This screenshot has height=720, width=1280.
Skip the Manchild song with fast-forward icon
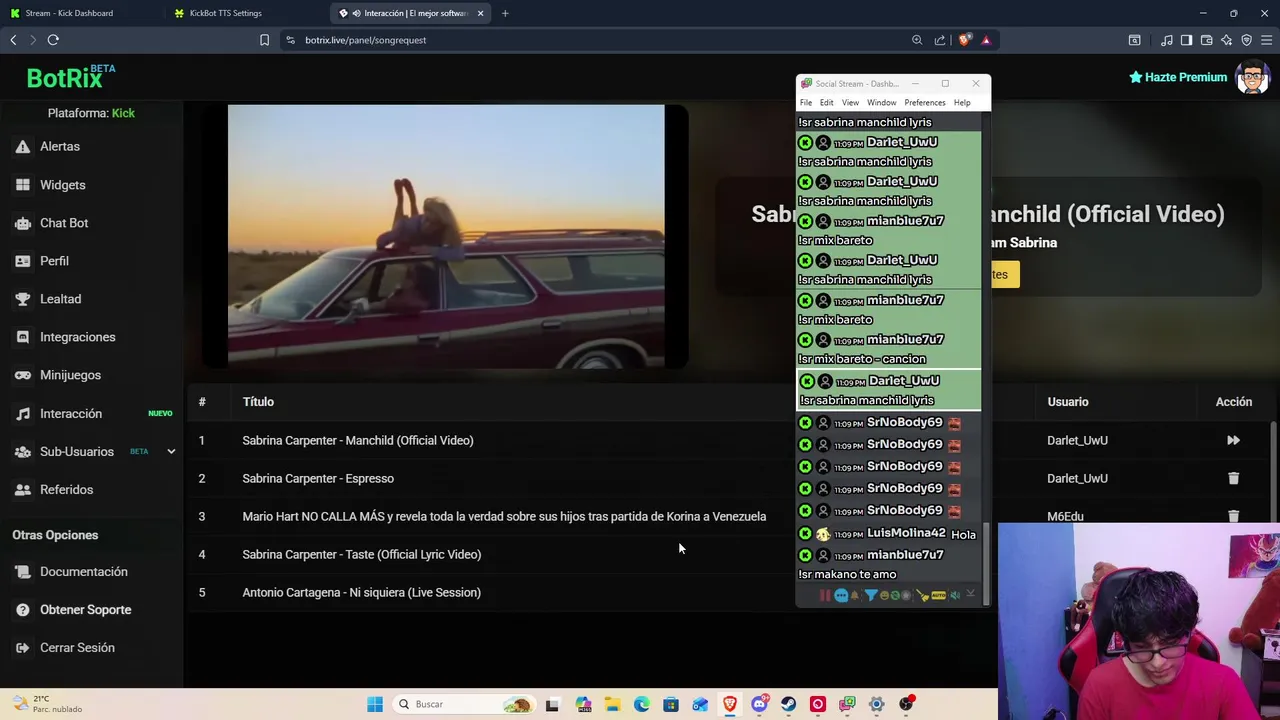(1233, 440)
